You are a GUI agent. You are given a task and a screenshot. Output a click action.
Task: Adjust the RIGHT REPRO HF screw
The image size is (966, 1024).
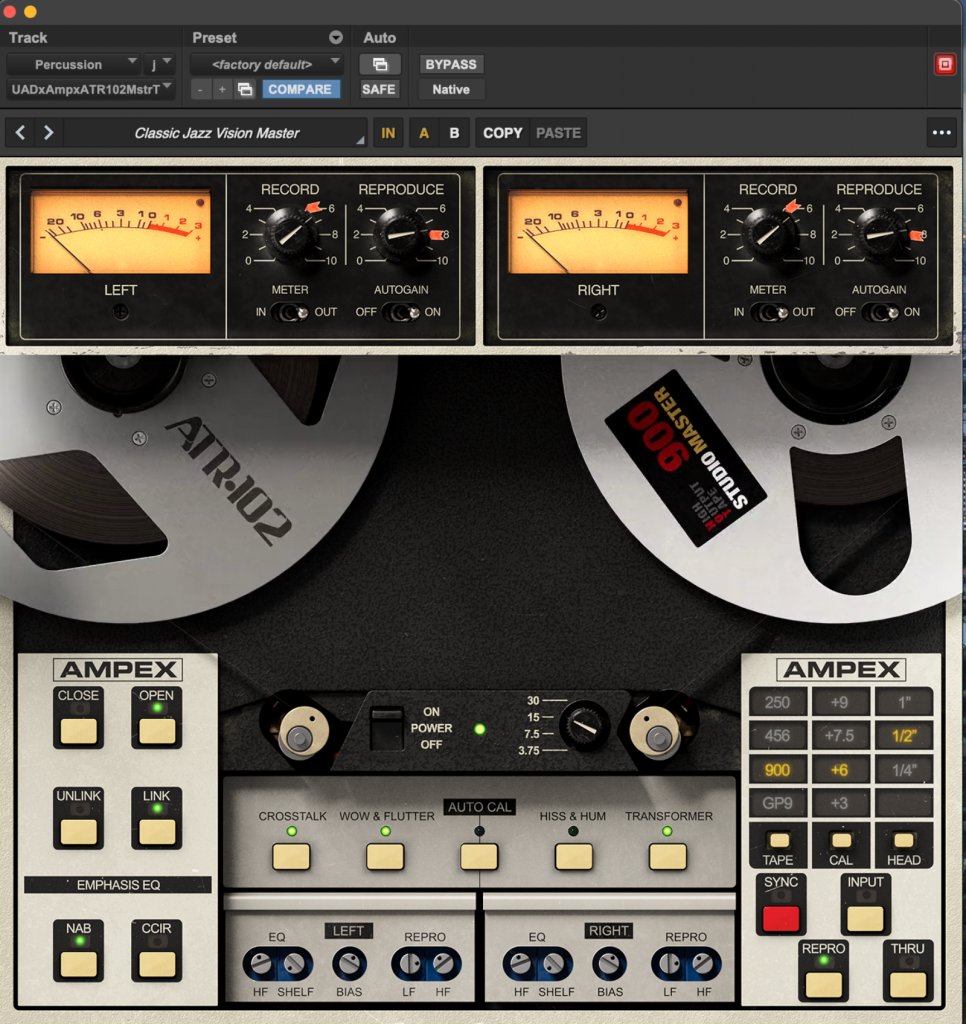(703, 964)
